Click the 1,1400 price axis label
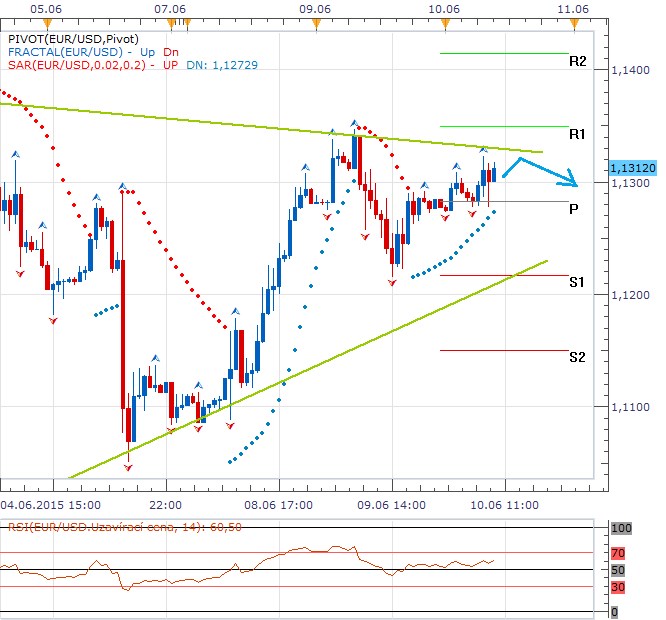Viewport: 666px width, 620px height. (626, 71)
